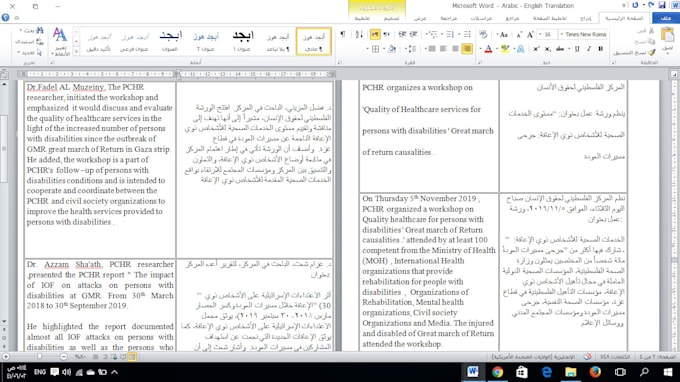Click the Multilevel List icon
The image size is (680, 382).
pyautogui.click(x=432, y=34)
